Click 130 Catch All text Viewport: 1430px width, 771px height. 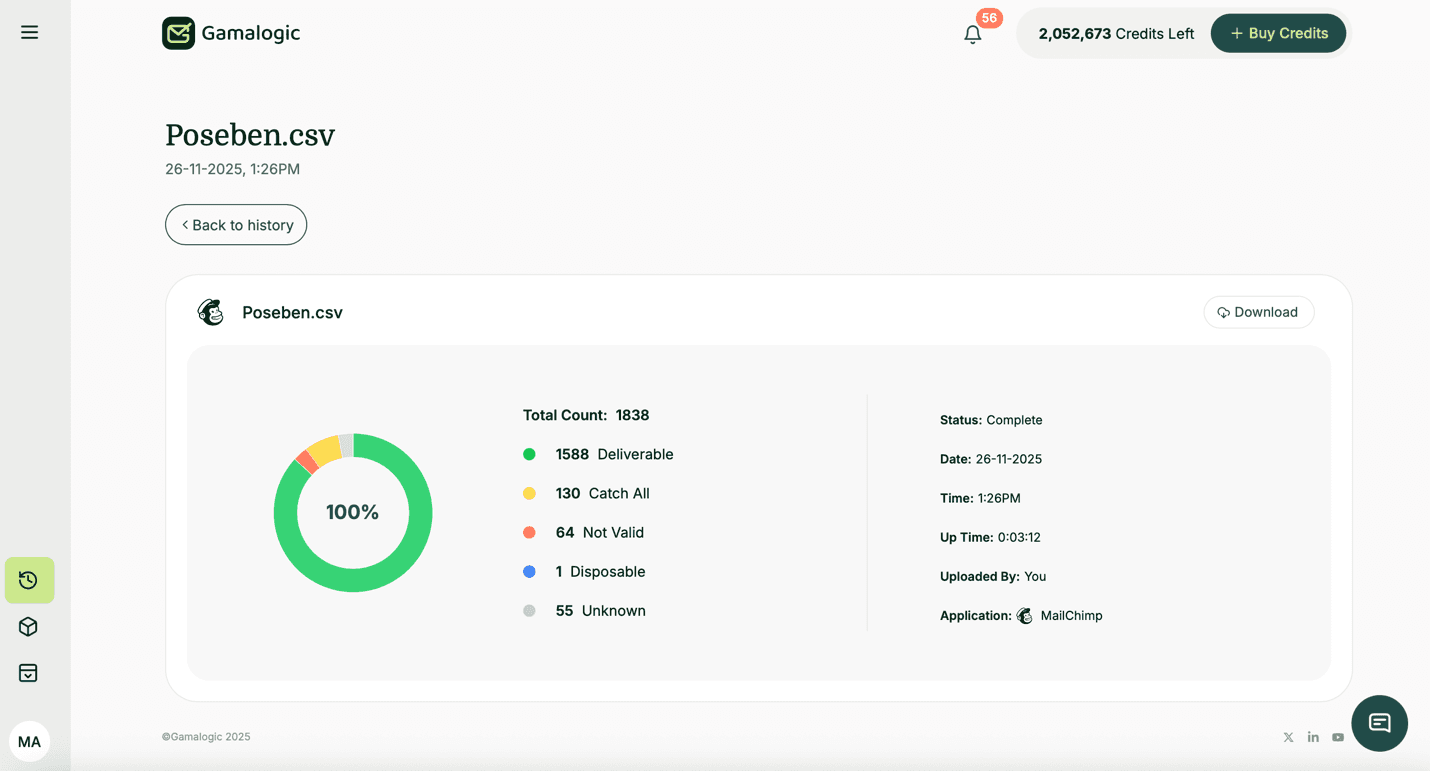coord(602,493)
